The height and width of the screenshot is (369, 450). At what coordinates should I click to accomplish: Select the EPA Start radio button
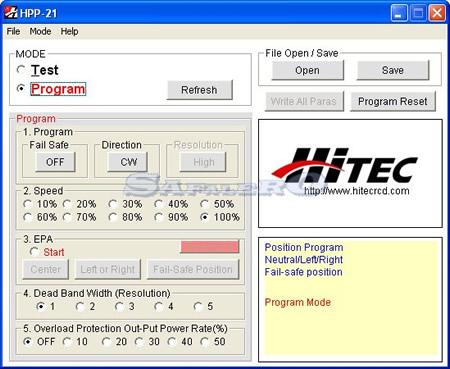[34, 252]
